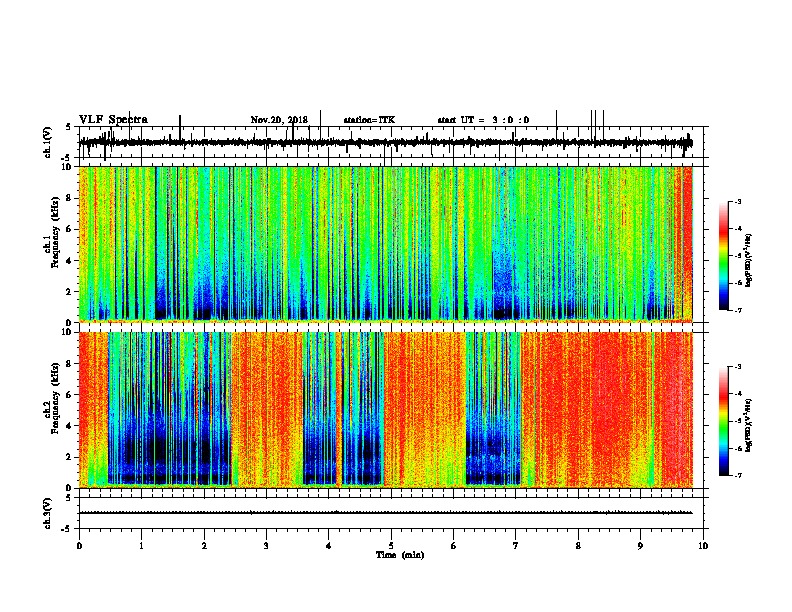Click the 'start UT = 3 : 0 : 0' text
Image resolution: width=792 pixels, height=612 pixels.
coord(483,120)
